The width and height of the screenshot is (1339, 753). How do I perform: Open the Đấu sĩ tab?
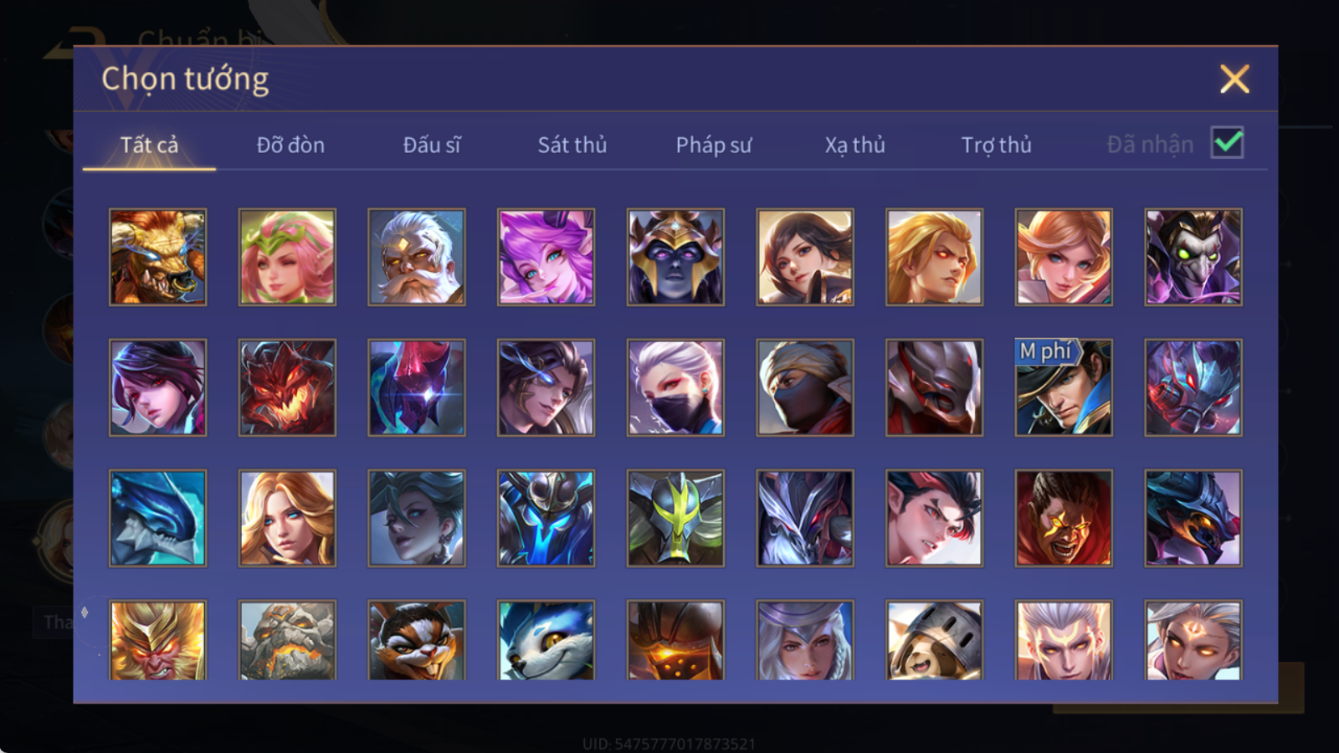(432, 145)
